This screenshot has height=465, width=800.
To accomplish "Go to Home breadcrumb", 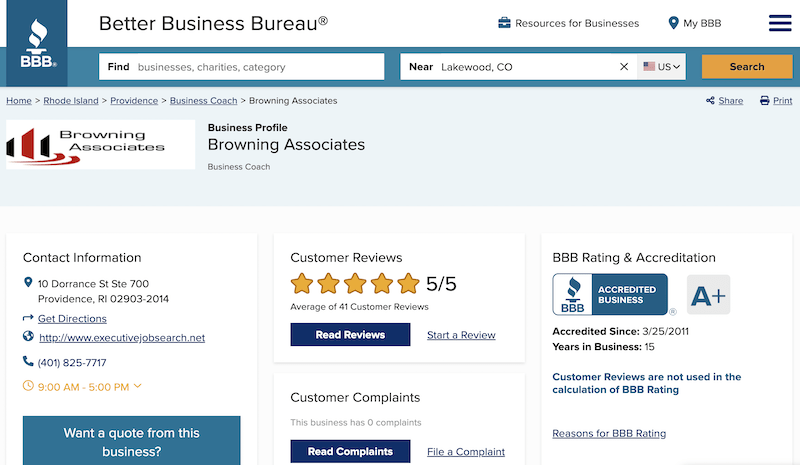I will 19,101.
